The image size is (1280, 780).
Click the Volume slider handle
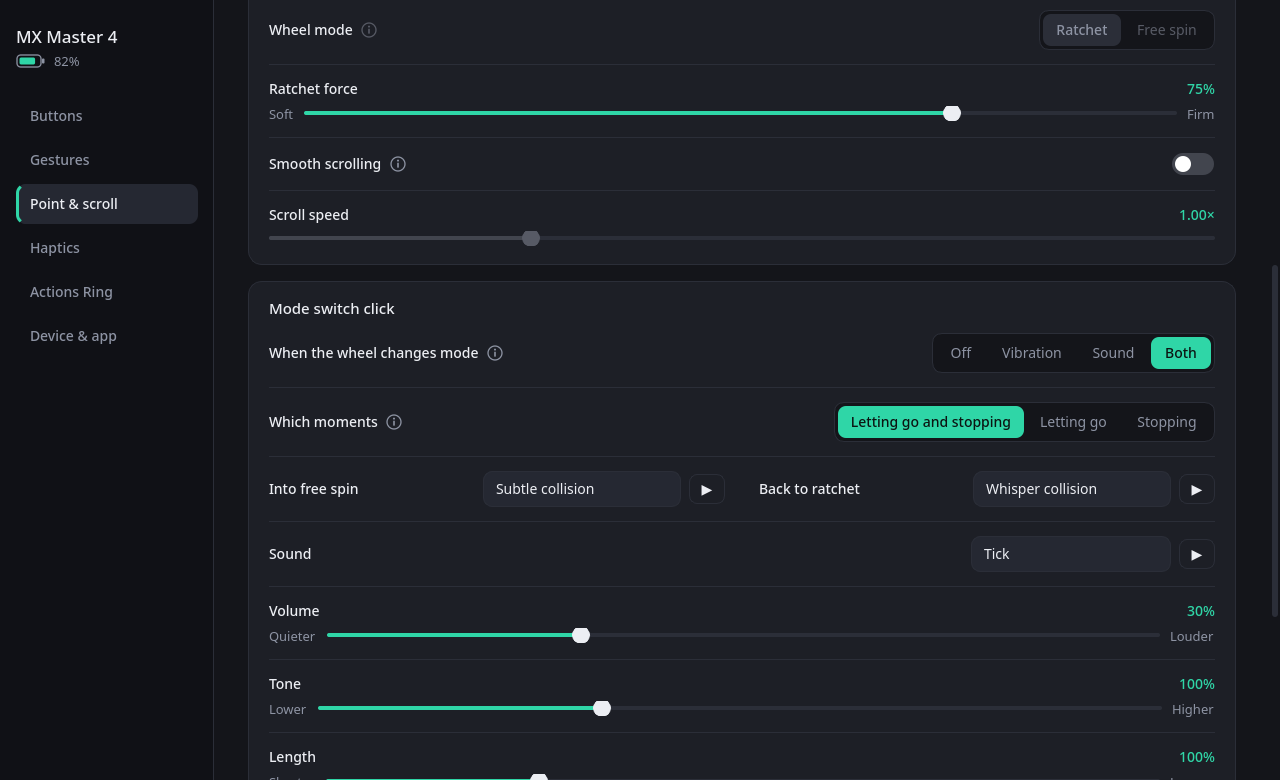pos(581,635)
